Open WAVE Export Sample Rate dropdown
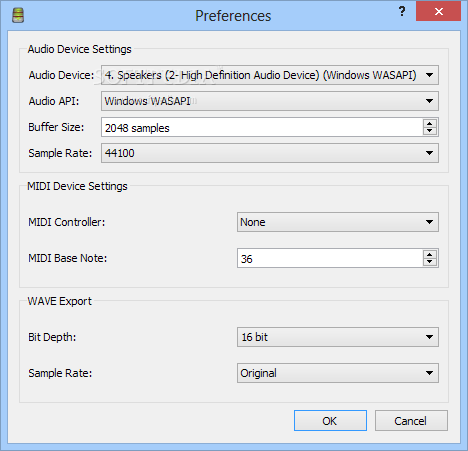 [x=338, y=373]
